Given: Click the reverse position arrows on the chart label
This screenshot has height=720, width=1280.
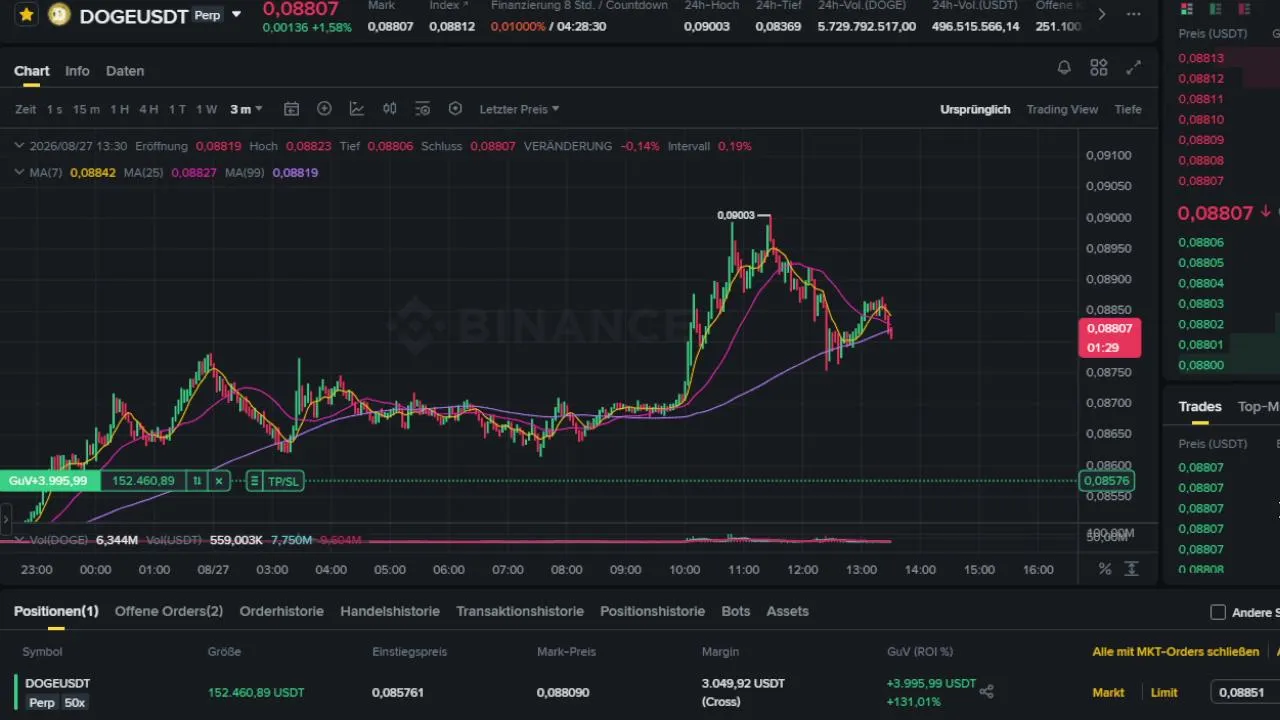Looking at the screenshot, I should tap(197, 481).
